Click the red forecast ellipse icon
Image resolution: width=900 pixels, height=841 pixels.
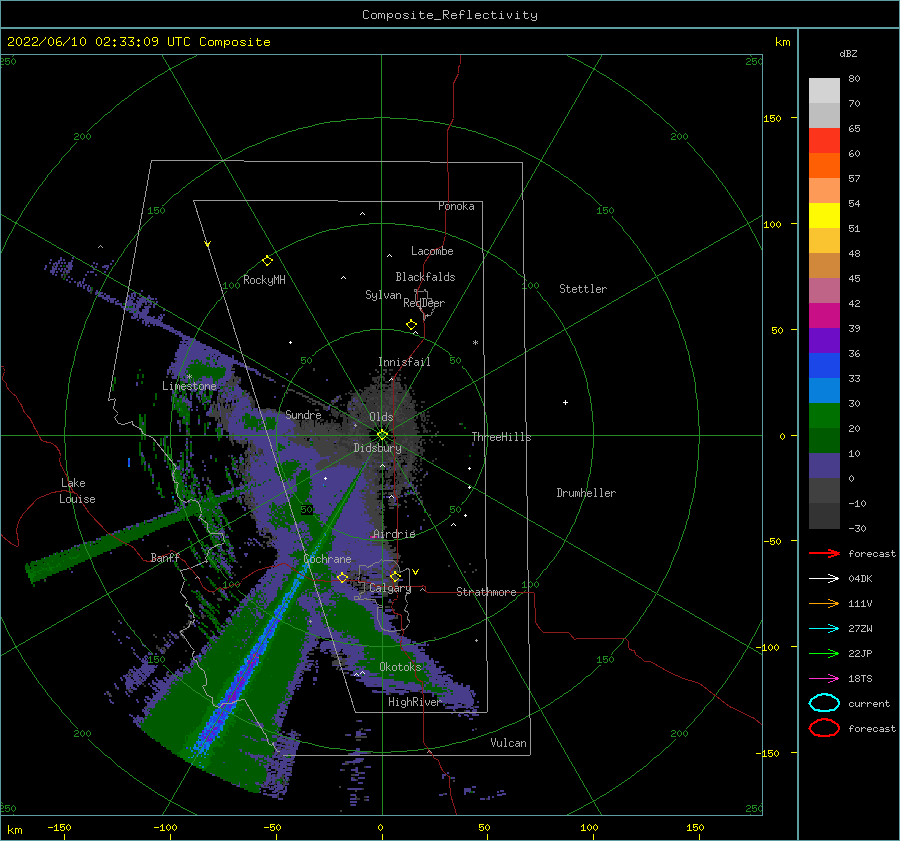[824, 728]
